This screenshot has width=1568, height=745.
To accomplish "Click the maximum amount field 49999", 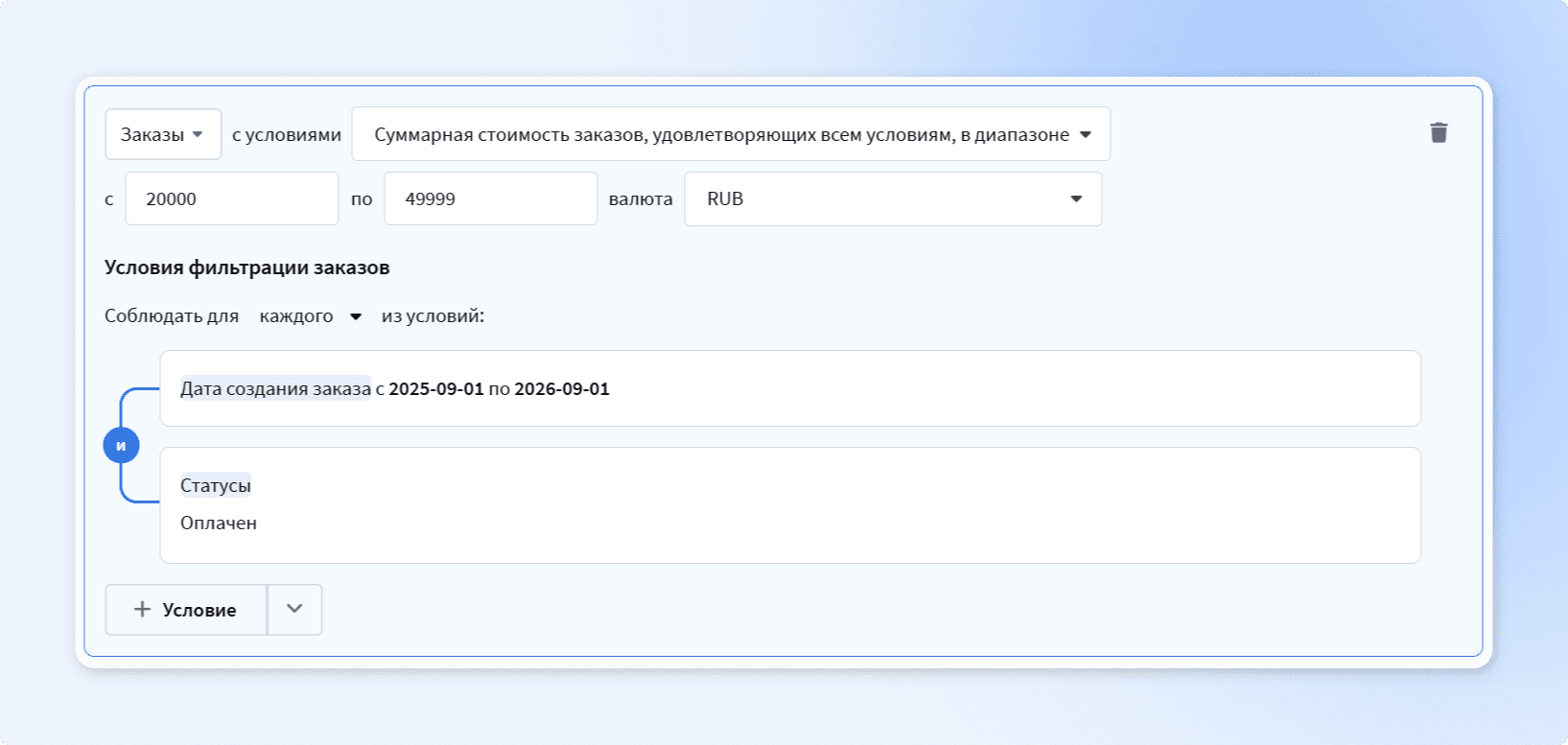I will coord(491,198).
